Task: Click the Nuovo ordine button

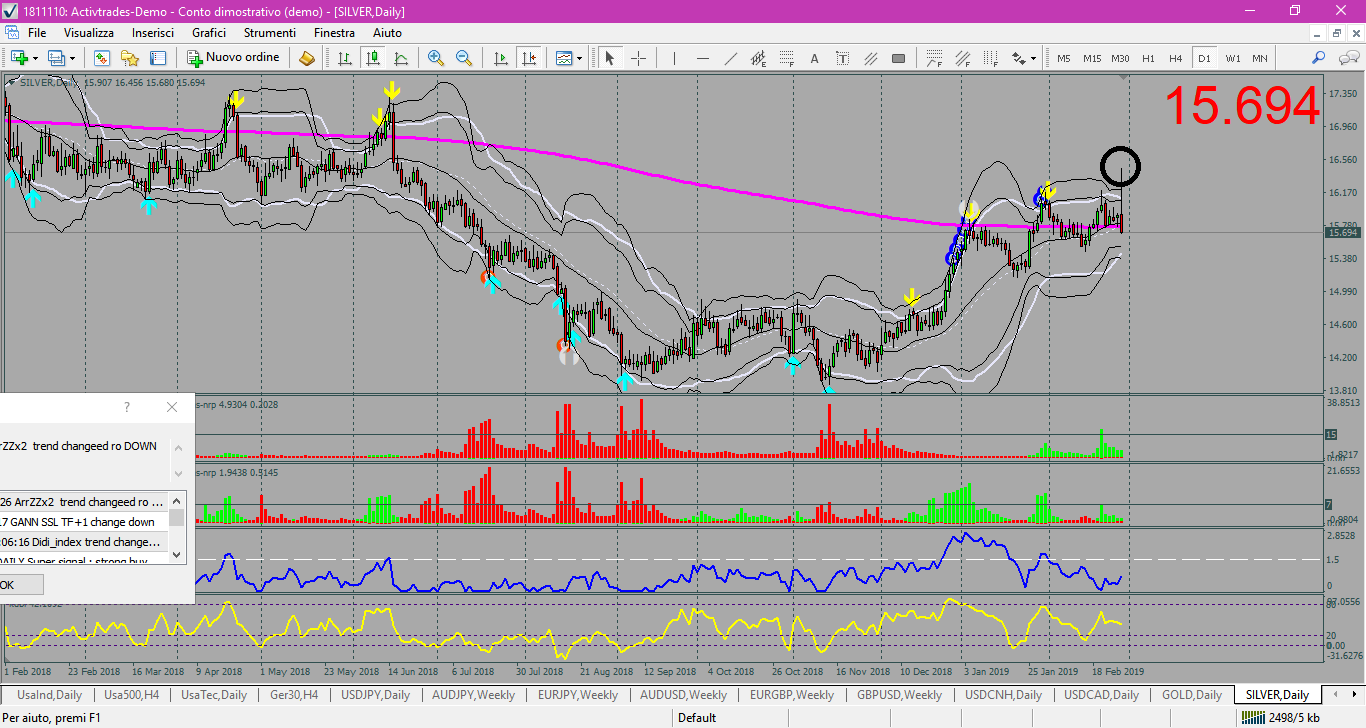Action: (x=234, y=58)
